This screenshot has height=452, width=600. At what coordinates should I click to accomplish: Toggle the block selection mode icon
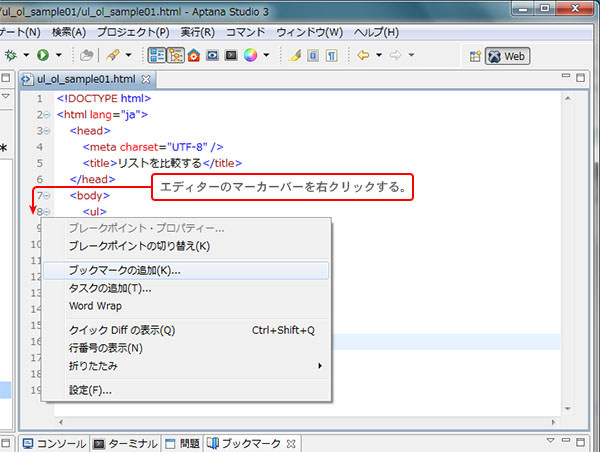[313, 56]
